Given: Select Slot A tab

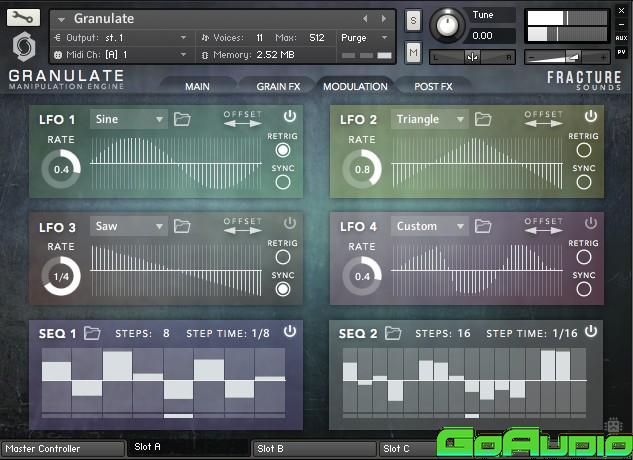Looking at the screenshot, I should tap(188, 447).
